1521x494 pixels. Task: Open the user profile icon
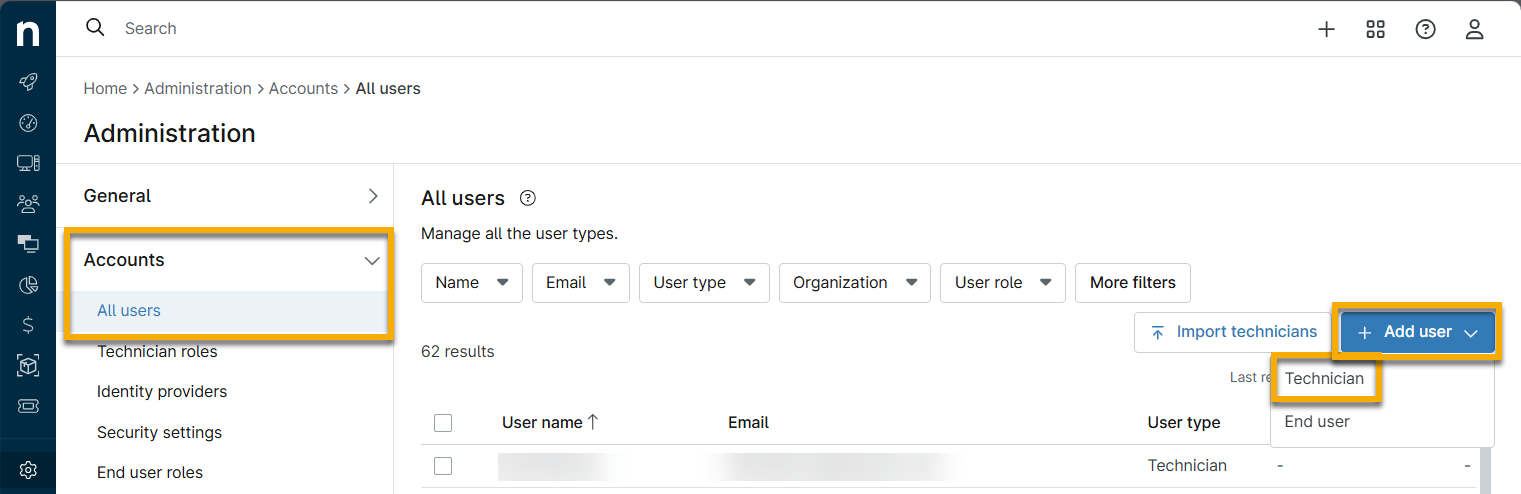1474,29
